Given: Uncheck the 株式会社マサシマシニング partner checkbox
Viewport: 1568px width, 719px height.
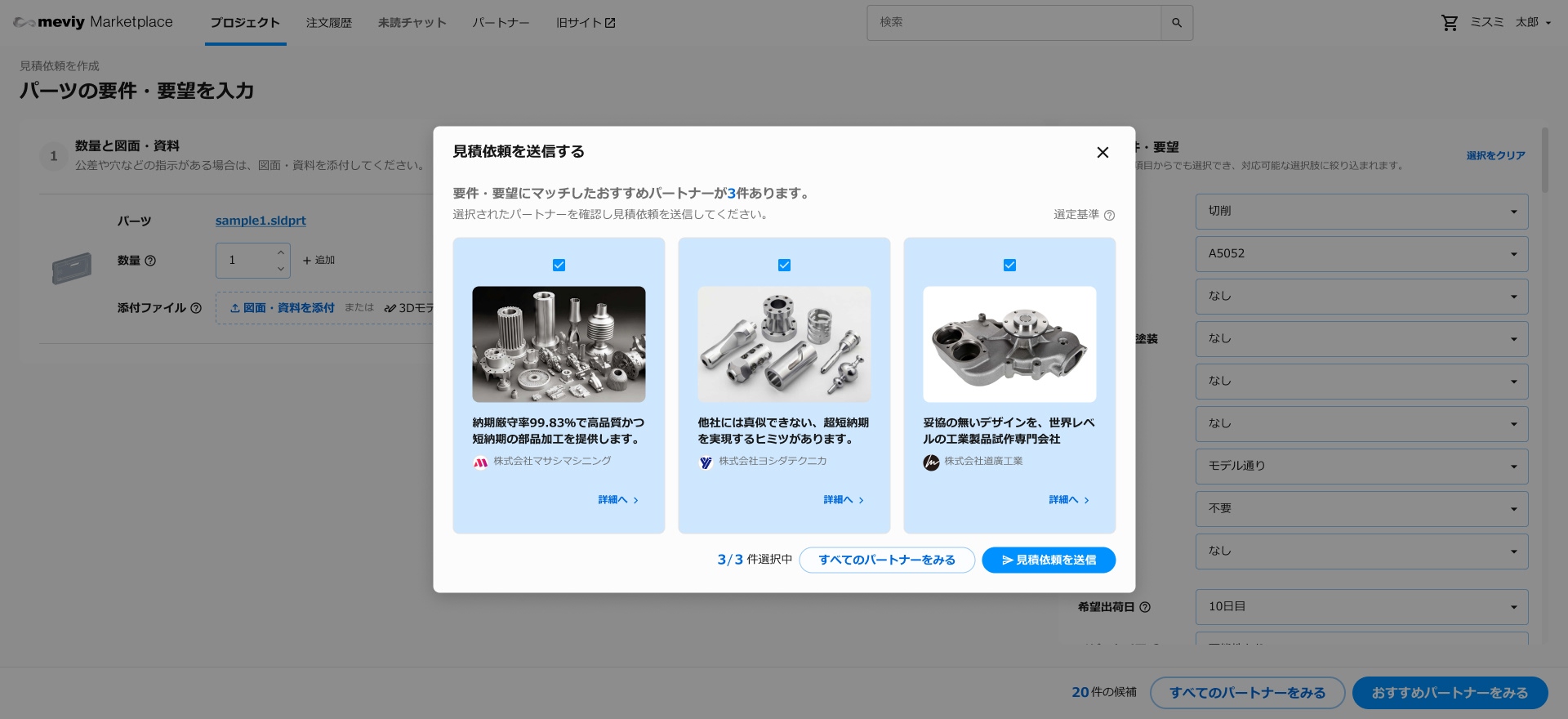Looking at the screenshot, I should pyautogui.click(x=559, y=266).
